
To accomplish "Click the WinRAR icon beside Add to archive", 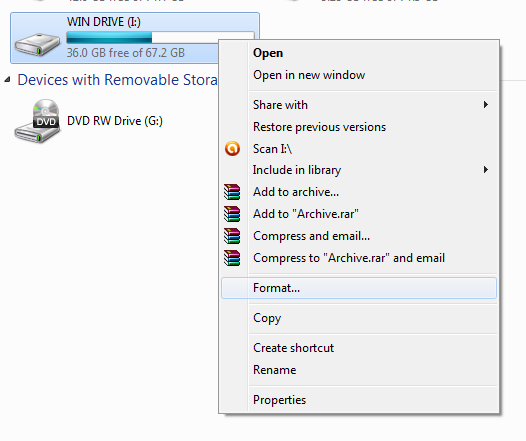I will [232, 192].
